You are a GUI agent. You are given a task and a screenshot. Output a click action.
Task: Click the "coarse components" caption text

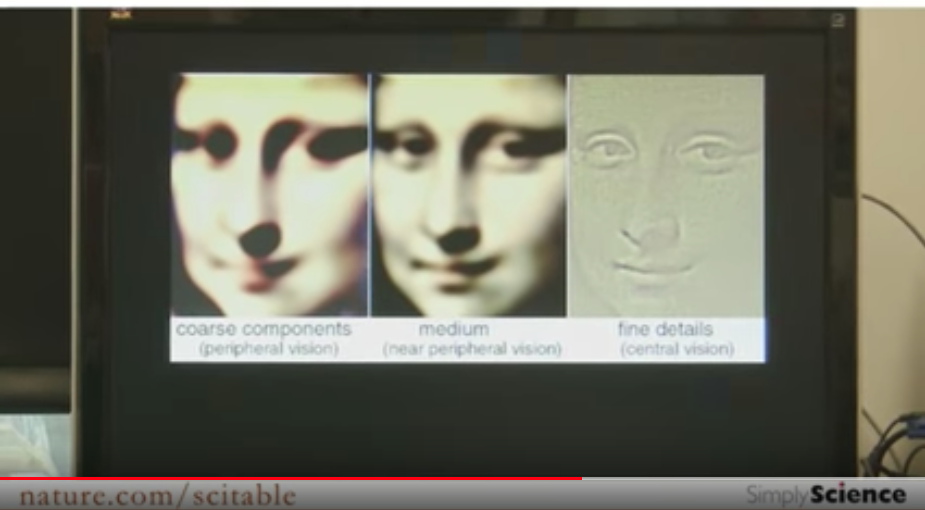pyautogui.click(x=264, y=329)
